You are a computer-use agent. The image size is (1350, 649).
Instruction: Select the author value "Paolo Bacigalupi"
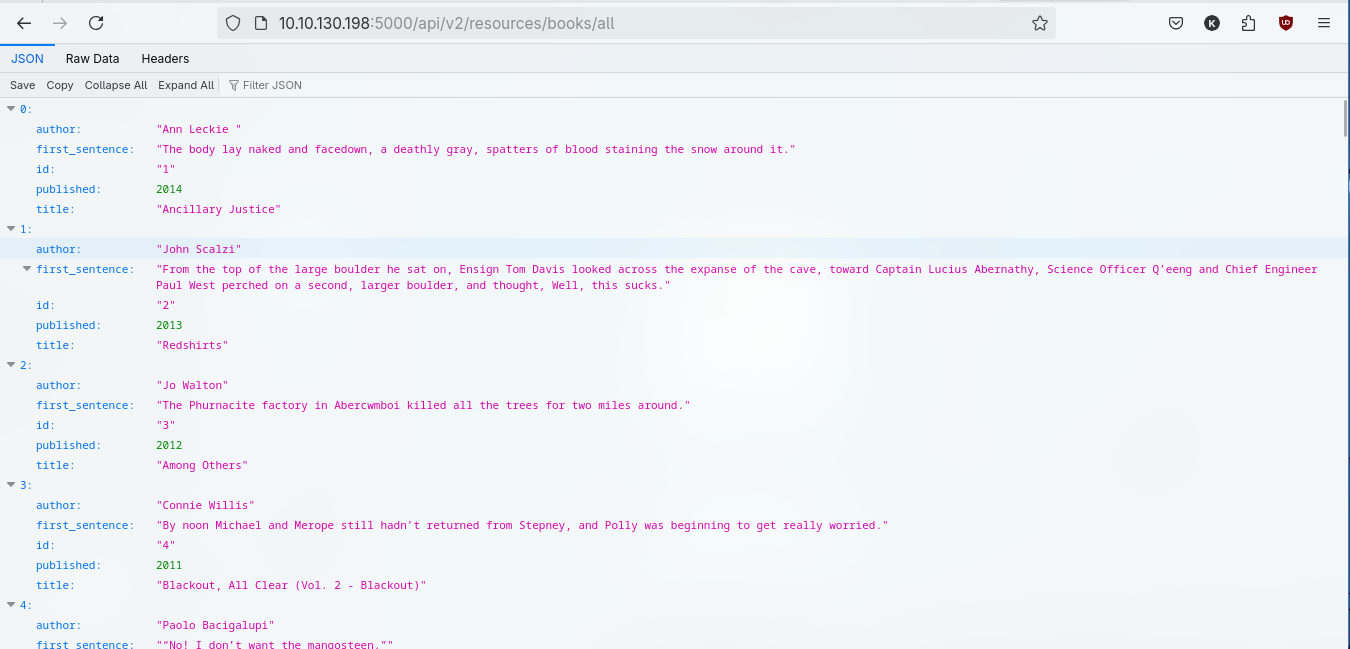click(215, 625)
